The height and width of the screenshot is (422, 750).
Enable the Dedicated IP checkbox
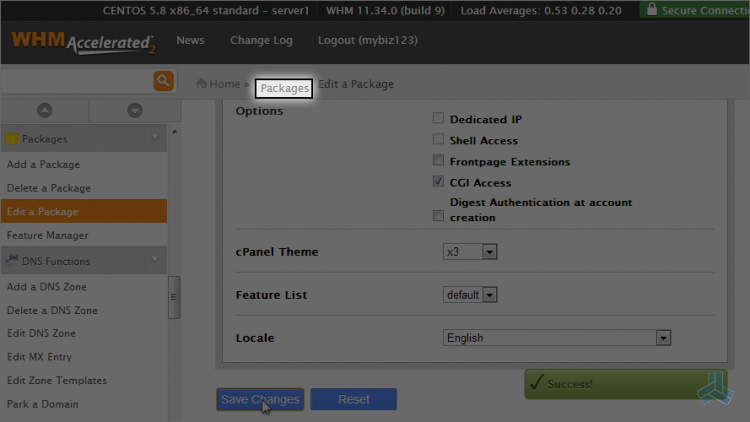[438, 118]
